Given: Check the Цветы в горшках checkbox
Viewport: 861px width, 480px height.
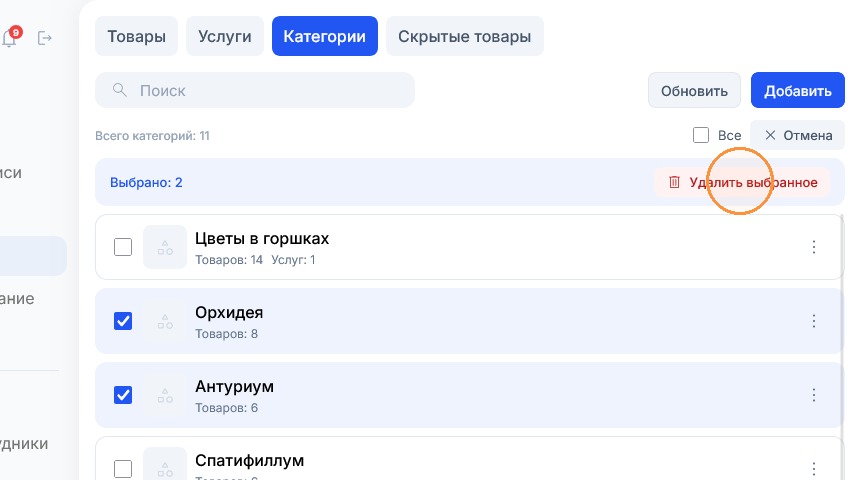Looking at the screenshot, I should click(123, 247).
